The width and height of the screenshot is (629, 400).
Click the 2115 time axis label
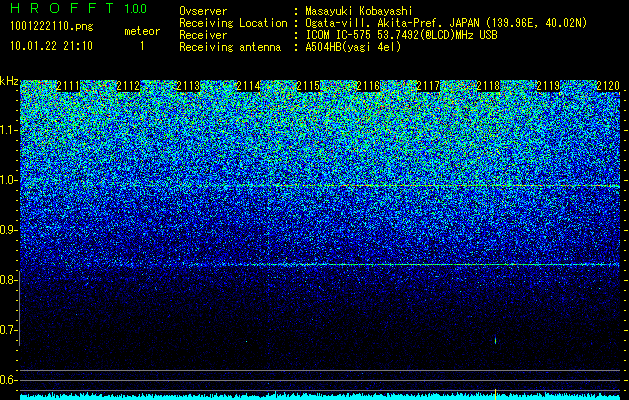(308, 86)
